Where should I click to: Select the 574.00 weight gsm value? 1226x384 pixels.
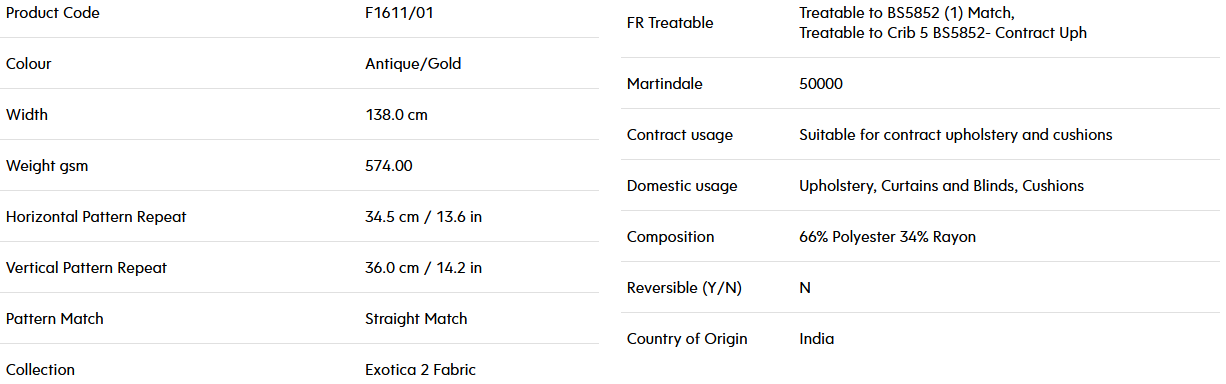tap(389, 166)
